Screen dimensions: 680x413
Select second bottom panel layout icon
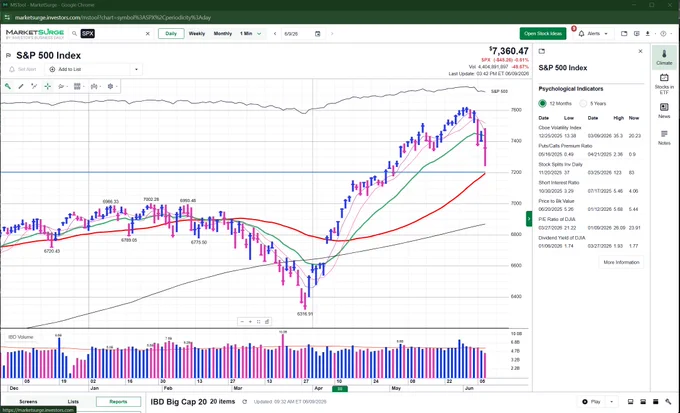(643, 402)
